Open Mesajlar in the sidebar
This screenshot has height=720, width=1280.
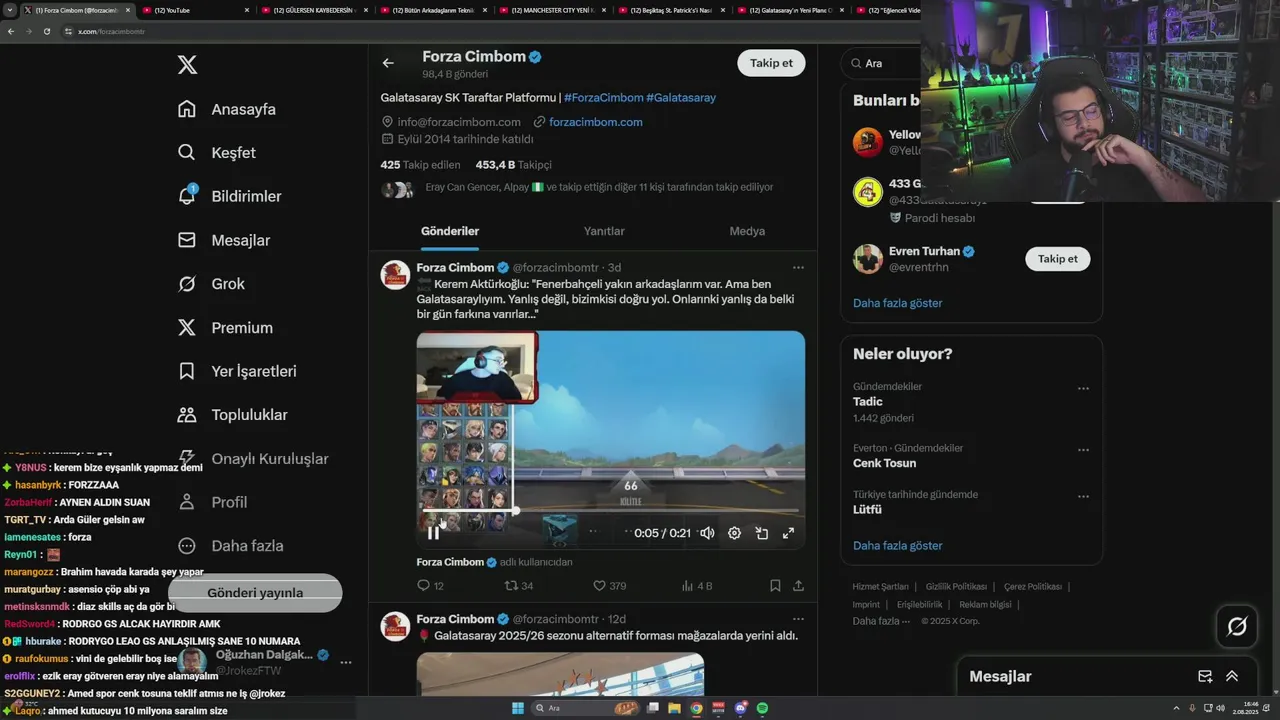[x=223, y=240]
